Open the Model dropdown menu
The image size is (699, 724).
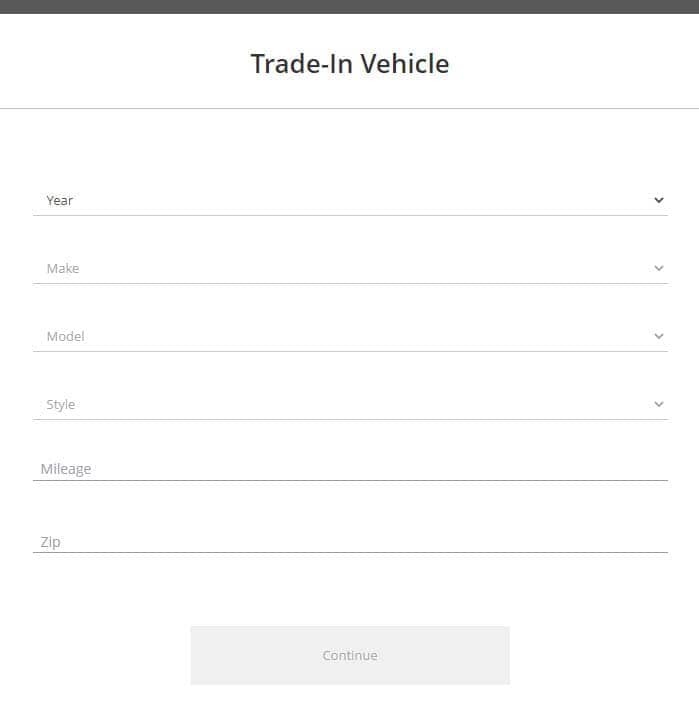click(350, 336)
